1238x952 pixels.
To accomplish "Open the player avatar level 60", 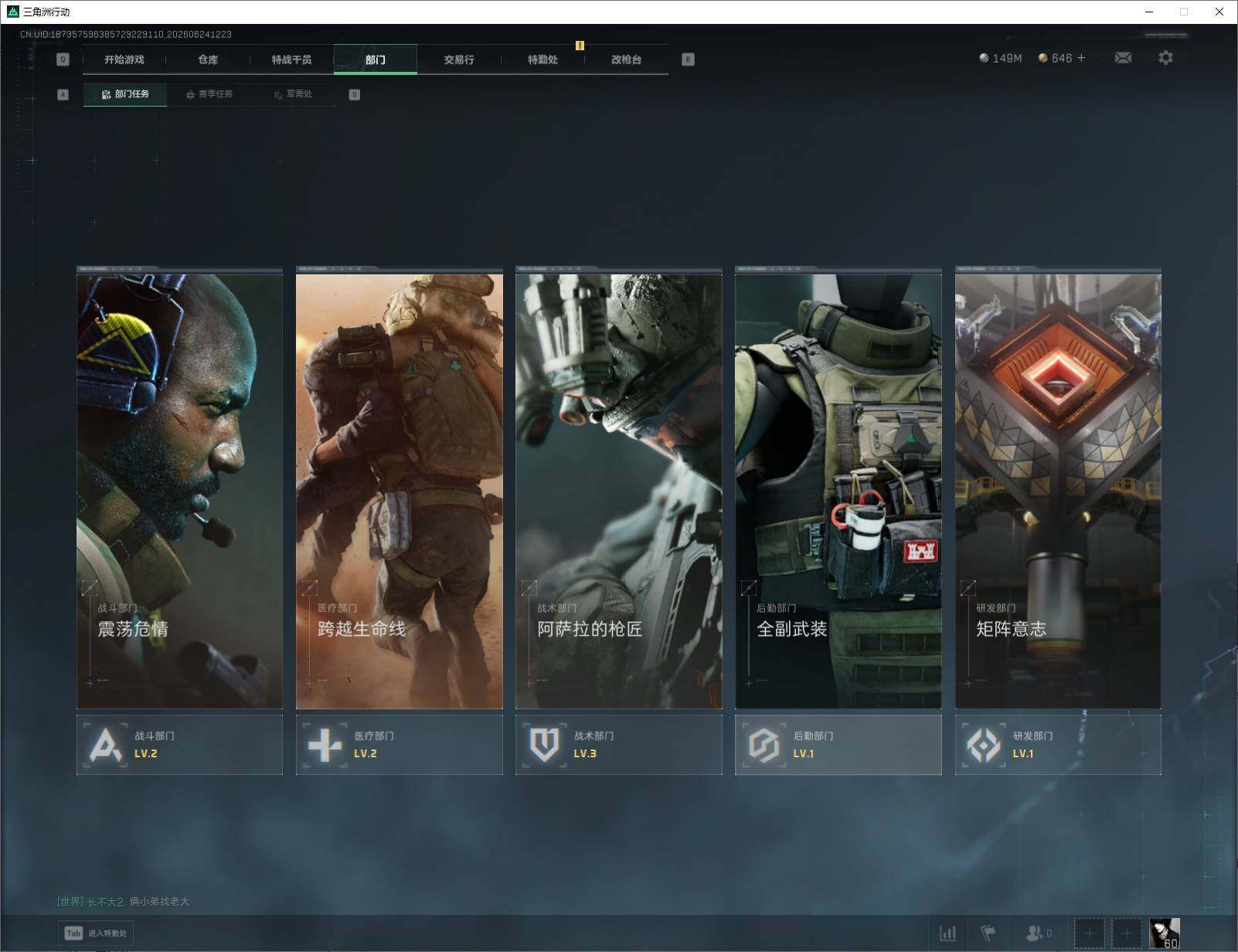I will pyautogui.click(x=1165, y=933).
